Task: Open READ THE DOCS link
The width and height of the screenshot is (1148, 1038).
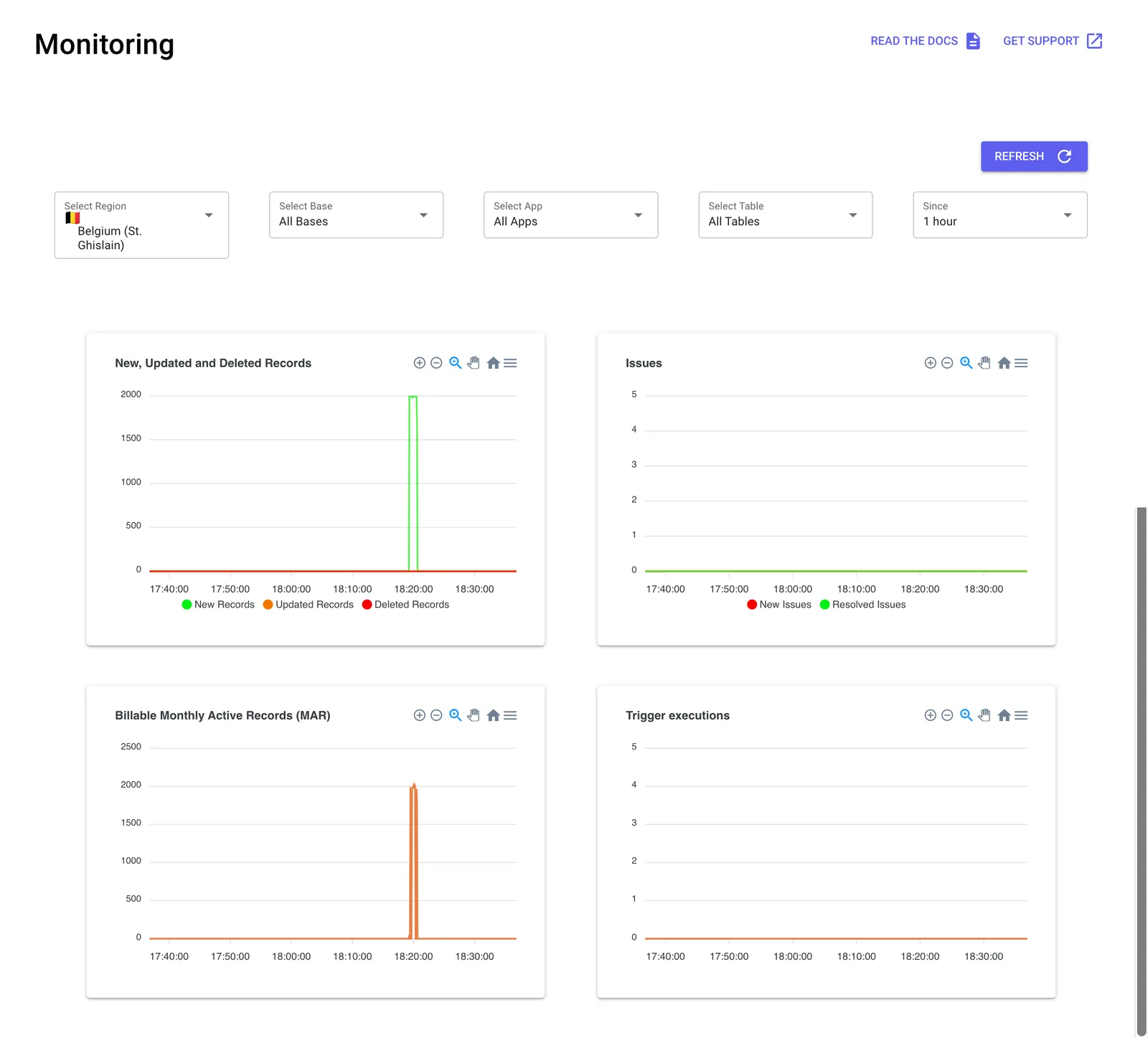Action: [x=926, y=41]
